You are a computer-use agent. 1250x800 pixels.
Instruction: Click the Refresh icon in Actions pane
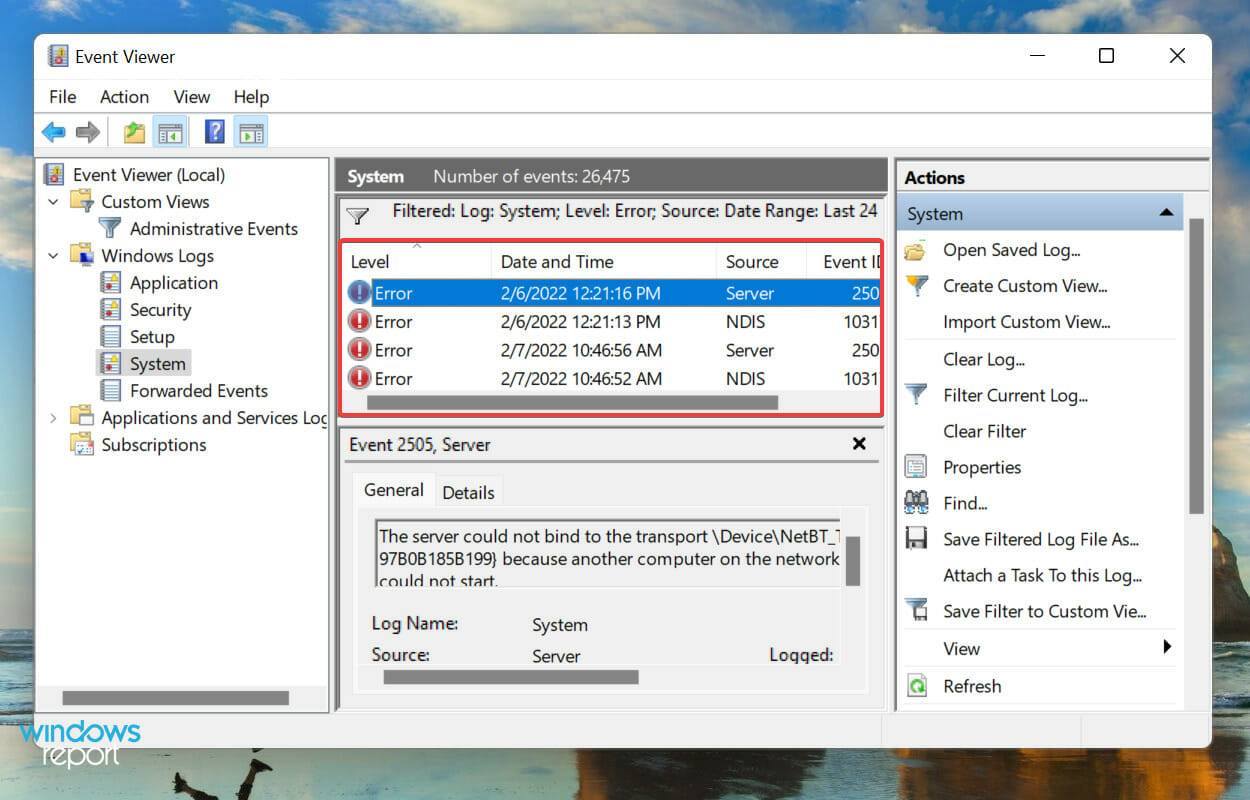tap(916, 686)
